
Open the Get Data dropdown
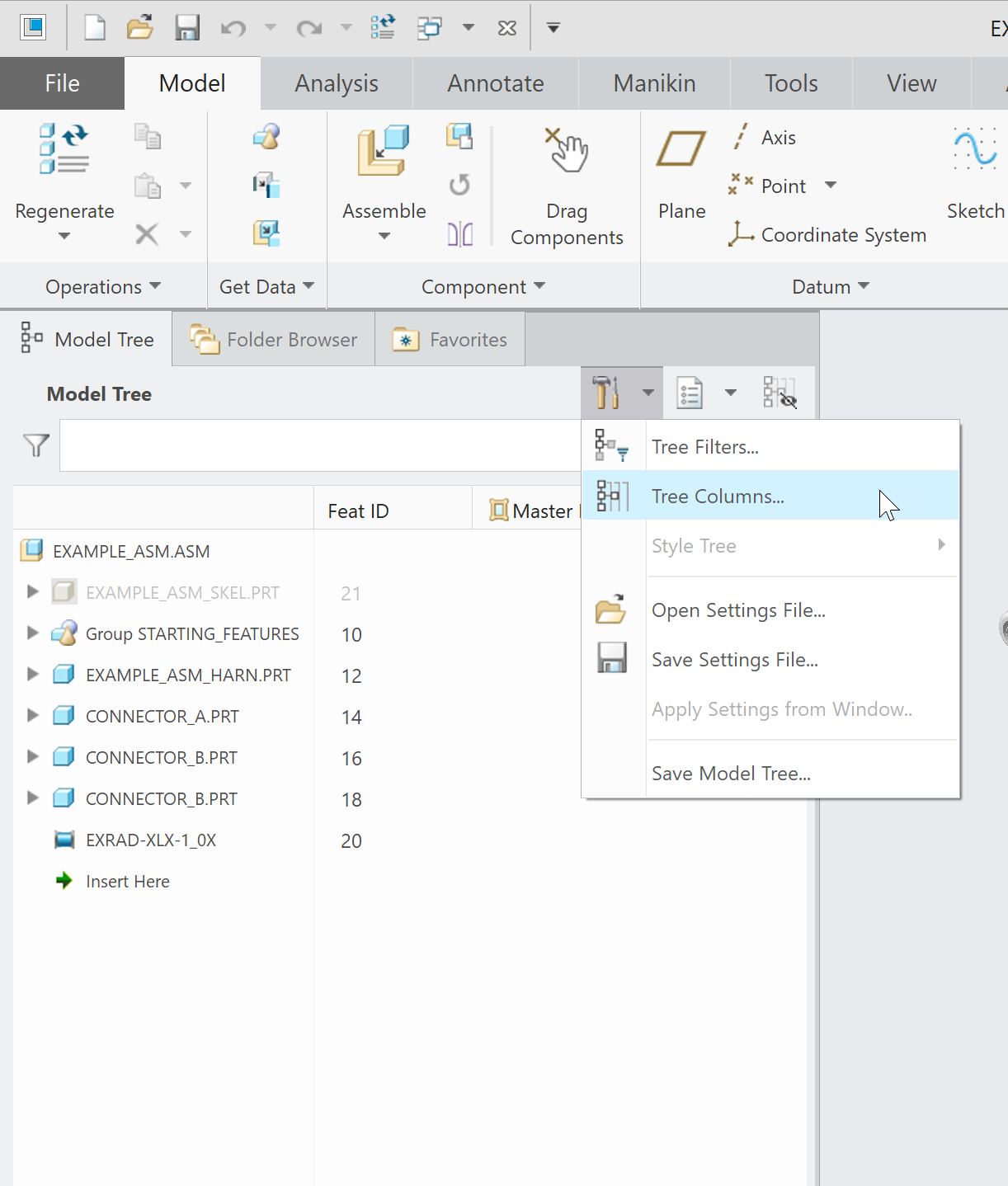pyautogui.click(x=266, y=286)
